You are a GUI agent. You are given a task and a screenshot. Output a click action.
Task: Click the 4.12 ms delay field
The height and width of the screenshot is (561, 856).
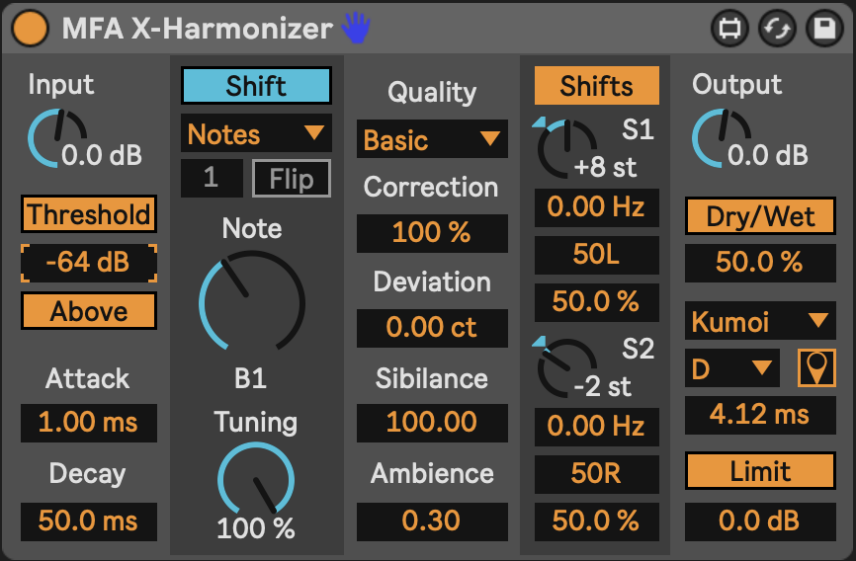coord(760,415)
